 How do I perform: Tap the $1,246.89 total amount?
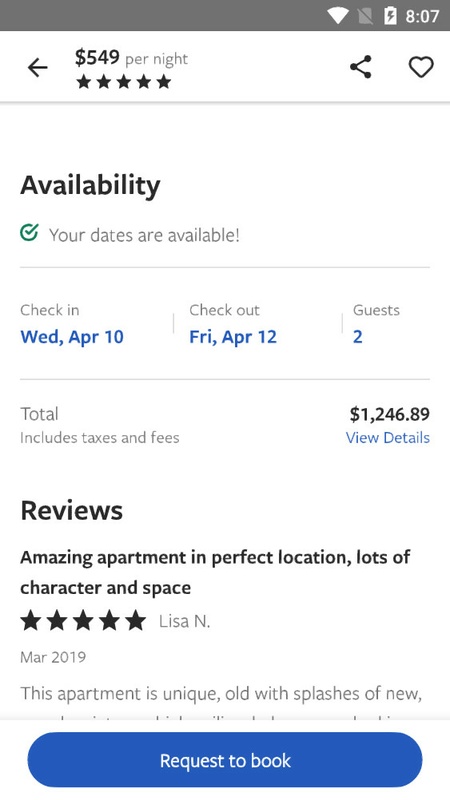coord(390,414)
